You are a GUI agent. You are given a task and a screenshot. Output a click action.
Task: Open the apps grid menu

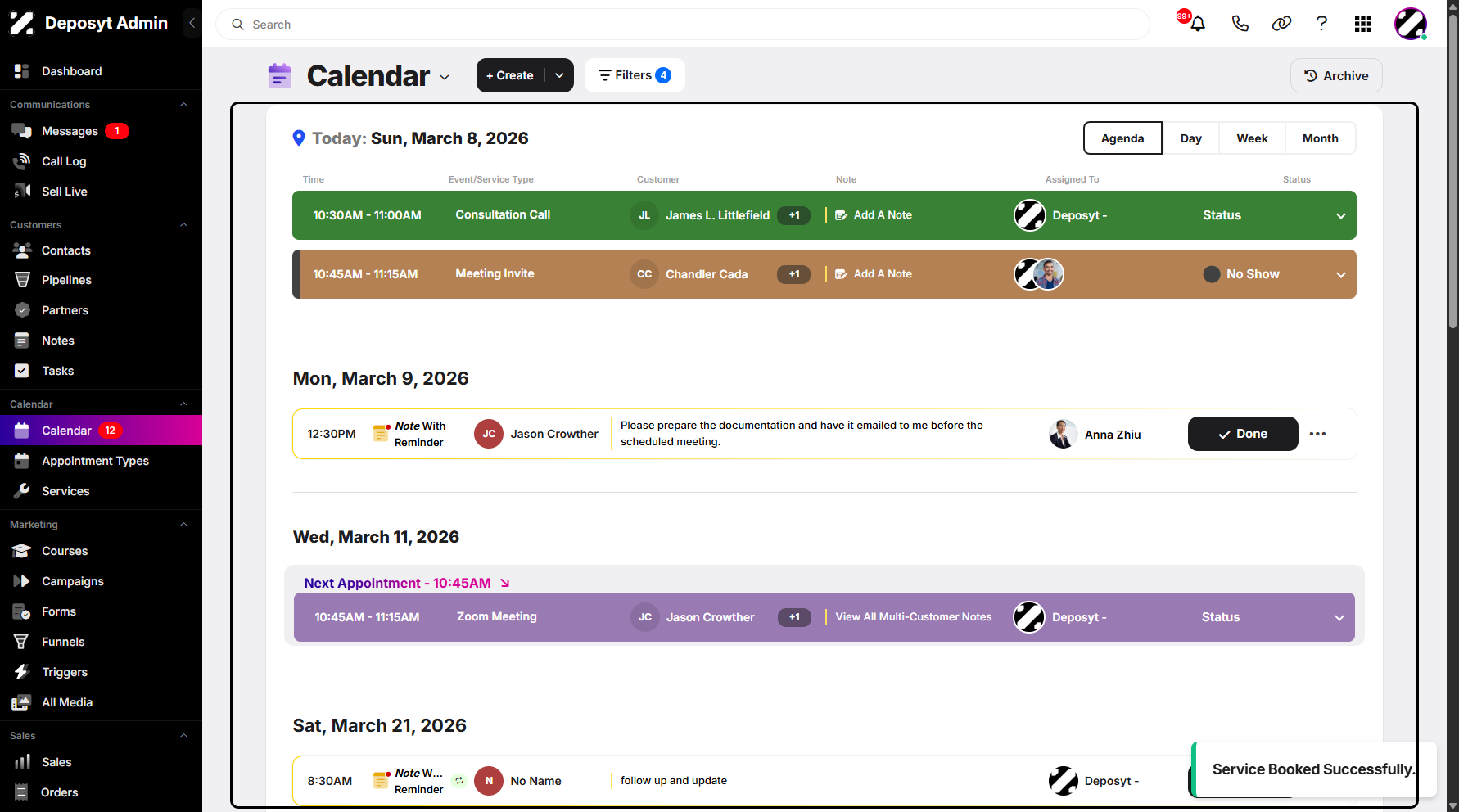1363,24
